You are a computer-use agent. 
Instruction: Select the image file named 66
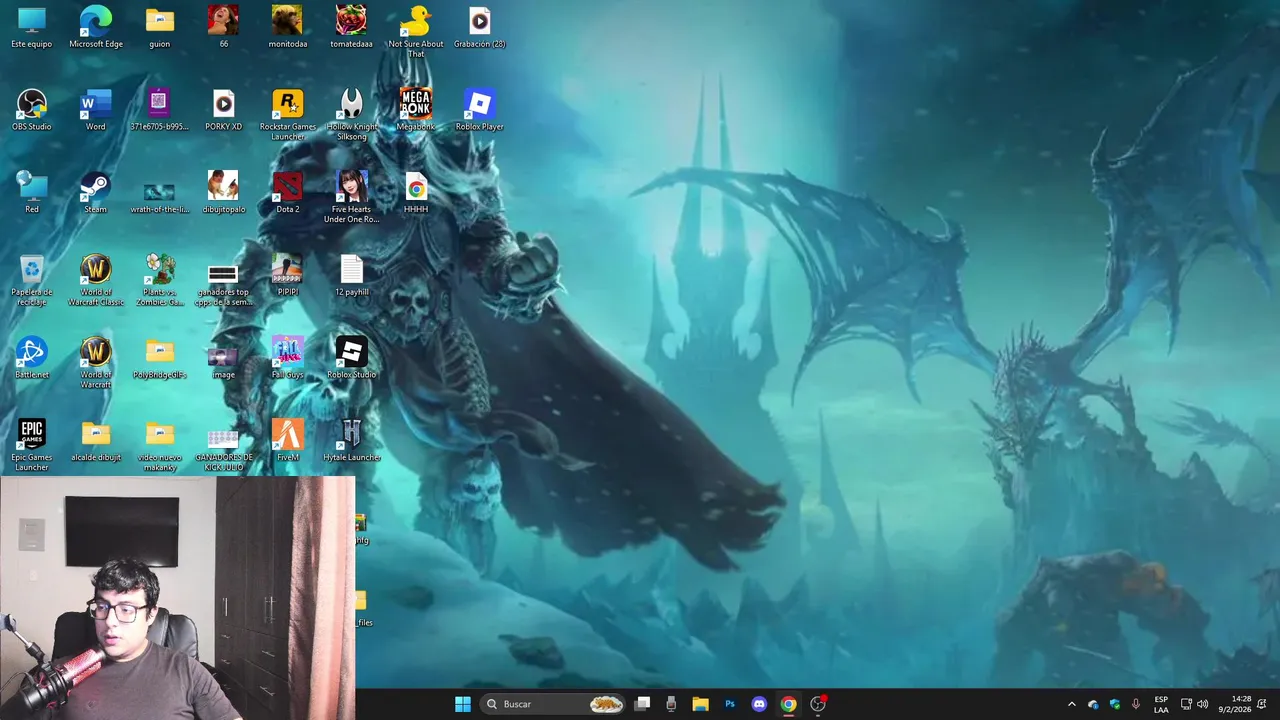pyautogui.click(x=223, y=27)
